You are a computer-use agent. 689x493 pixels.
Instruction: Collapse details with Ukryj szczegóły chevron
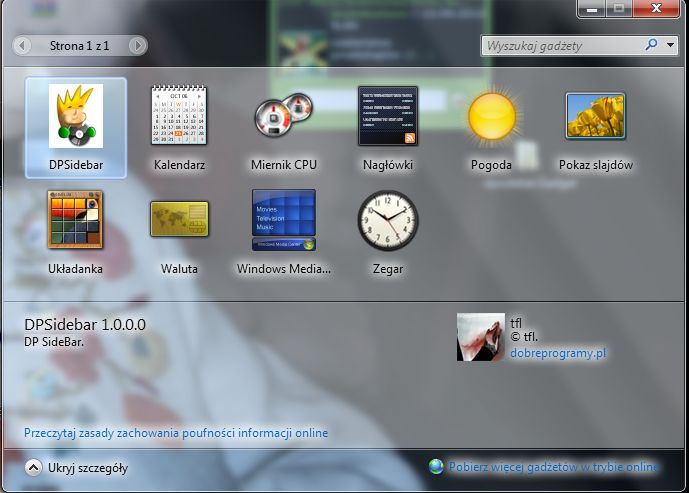33,468
